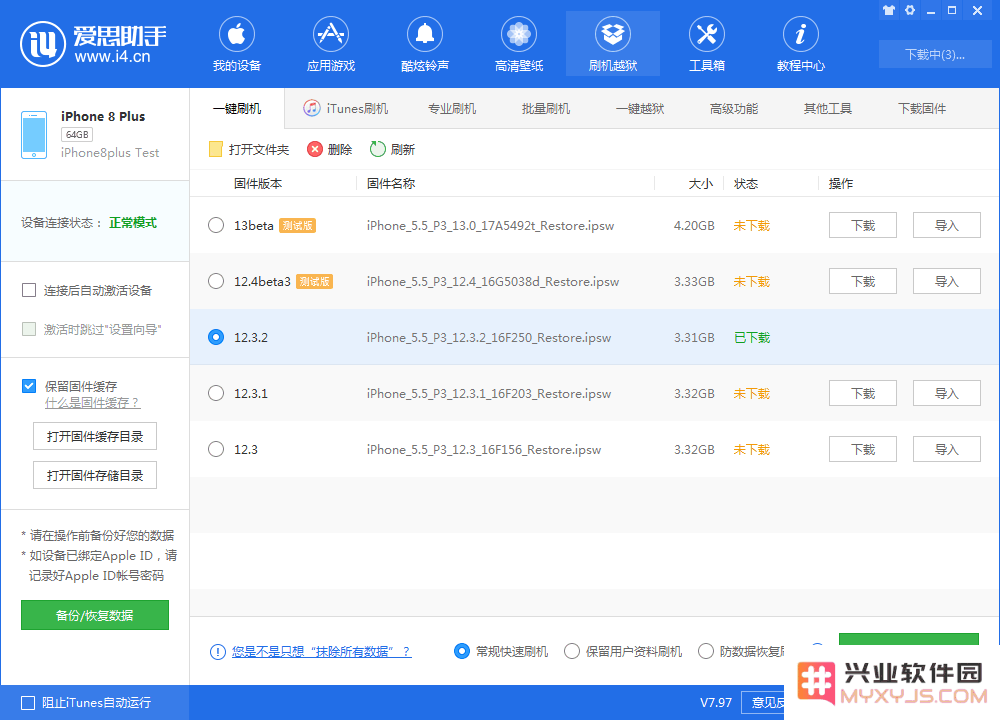Click the iPhone 8 Plus device image
Viewport: 1000px width, 720px height.
[x=34, y=135]
